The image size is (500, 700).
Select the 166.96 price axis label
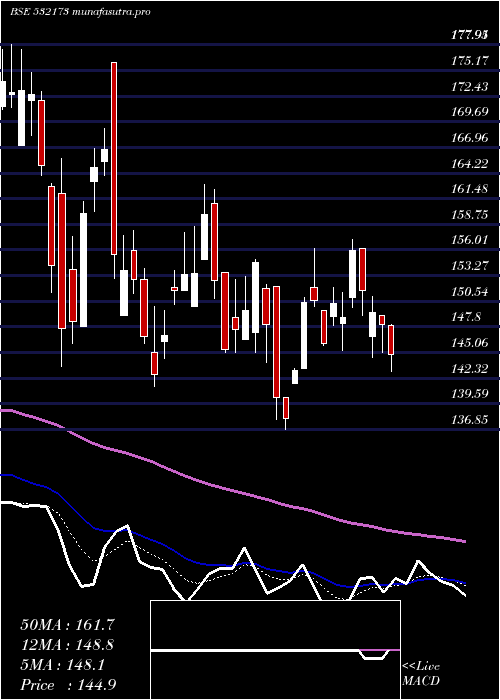point(470,138)
